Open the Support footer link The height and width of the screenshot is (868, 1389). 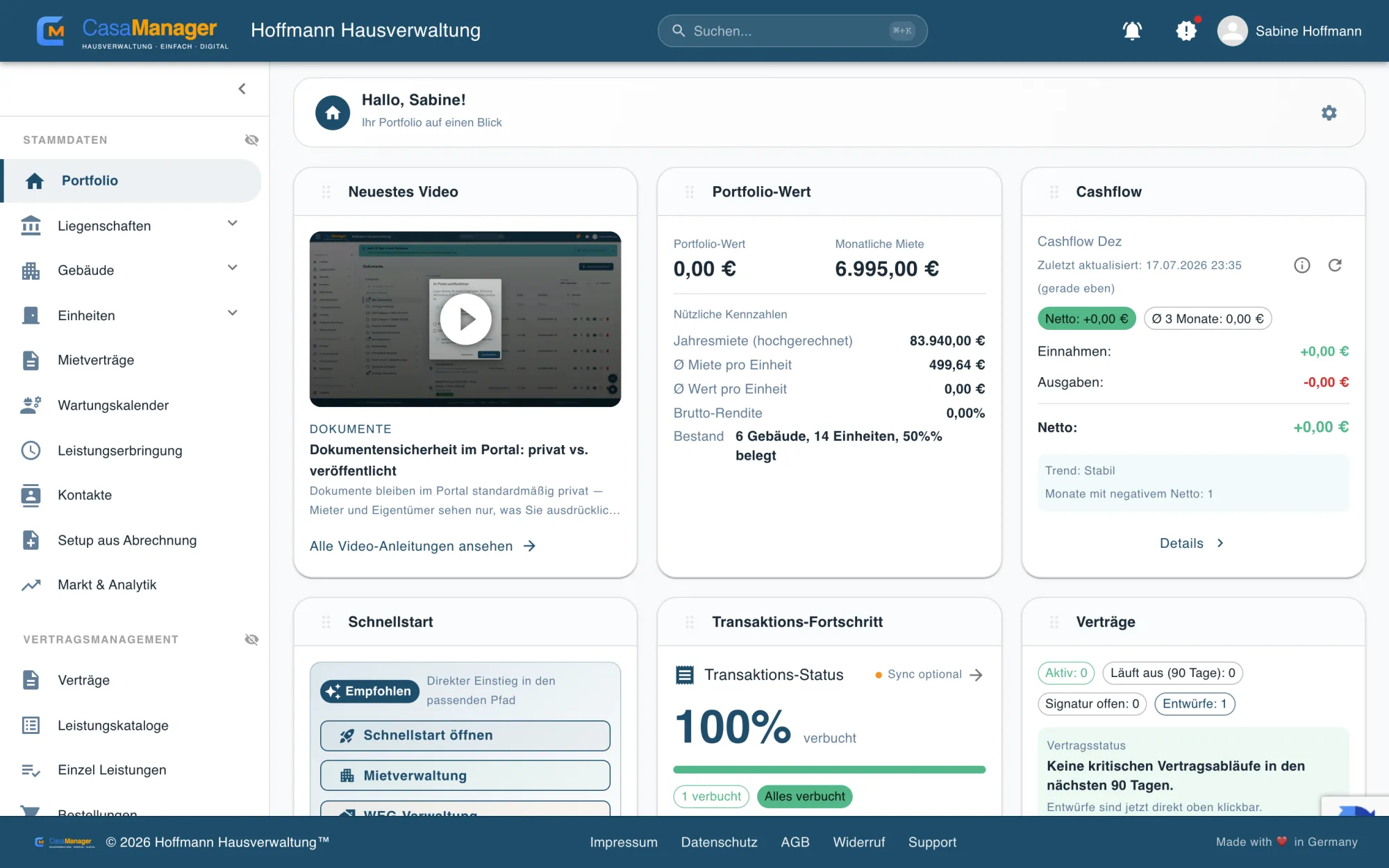coord(932,842)
